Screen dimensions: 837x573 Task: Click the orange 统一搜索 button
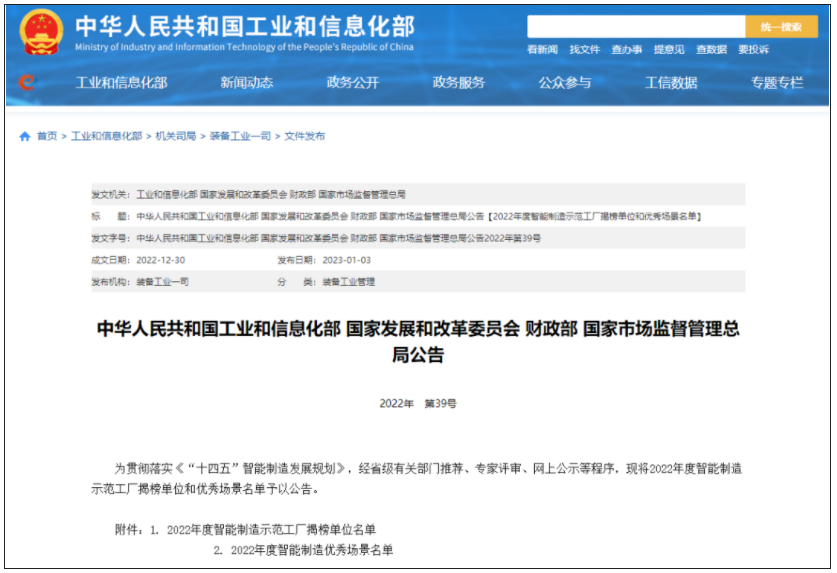pos(781,27)
